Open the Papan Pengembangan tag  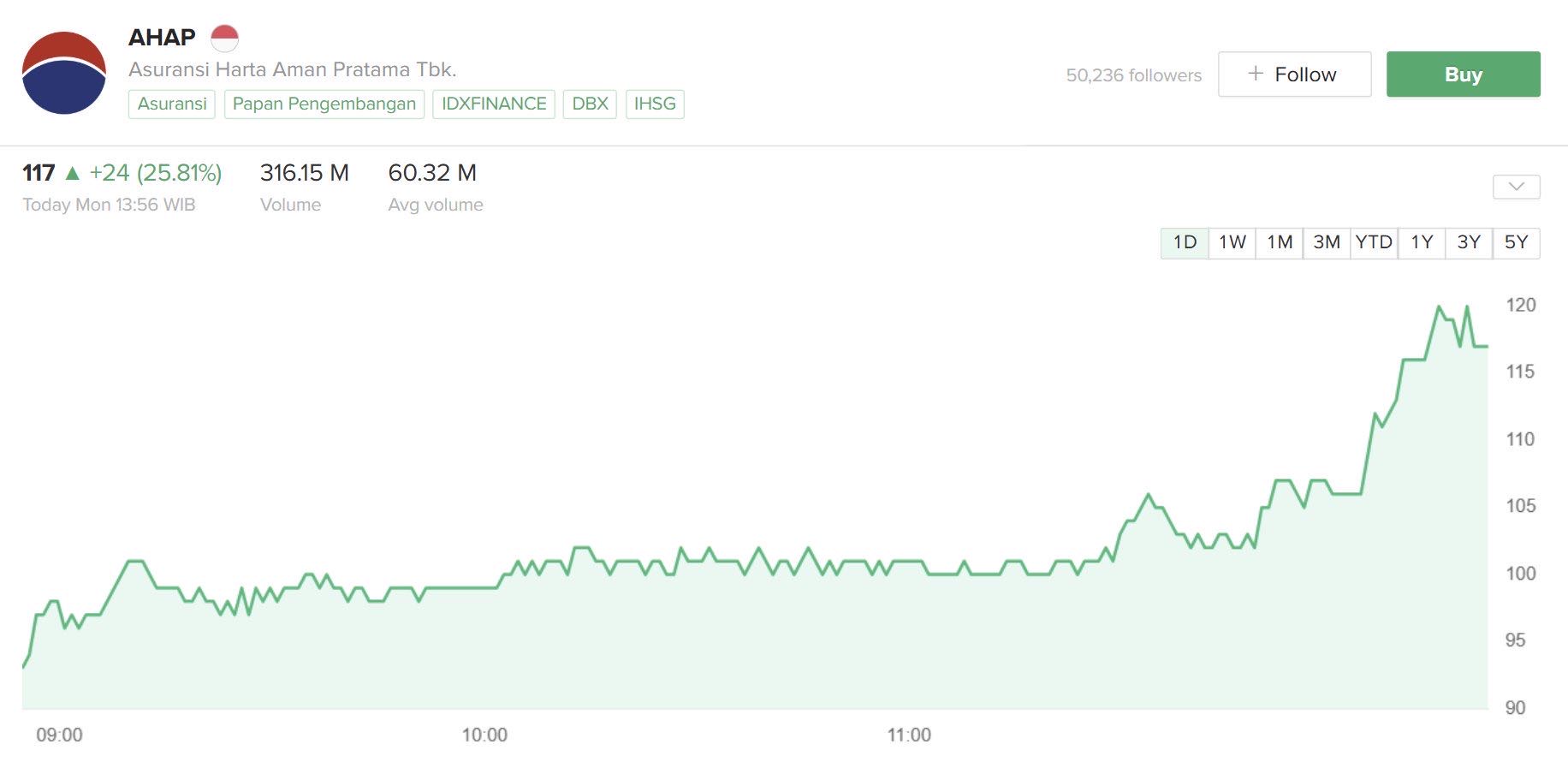(324, 104)
